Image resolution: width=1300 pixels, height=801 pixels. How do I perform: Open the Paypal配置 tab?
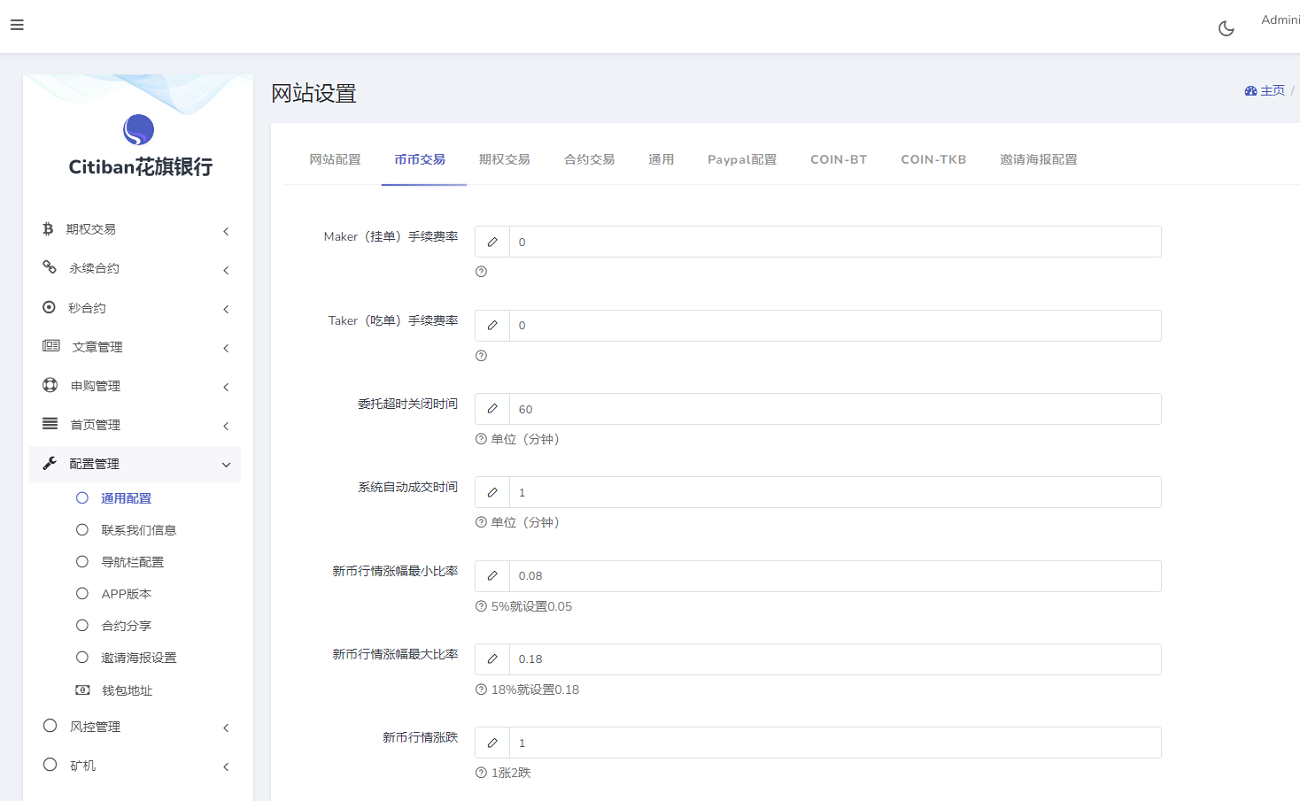[x=742, y=159]
